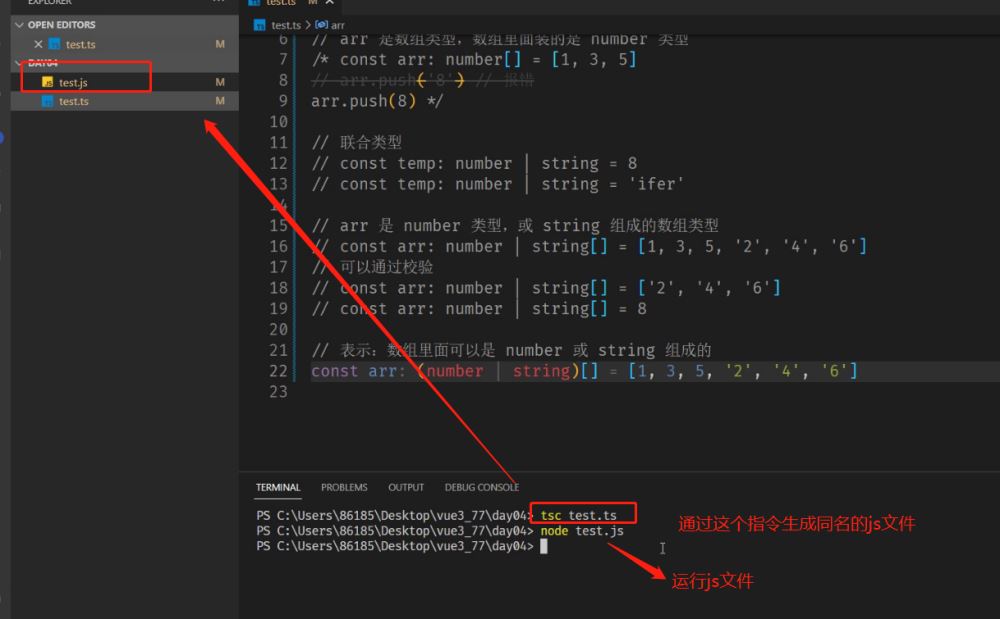Click the arr symbol breadcrumb
1000x619 pixels.
pyautogui.click(x=338, y=25)
